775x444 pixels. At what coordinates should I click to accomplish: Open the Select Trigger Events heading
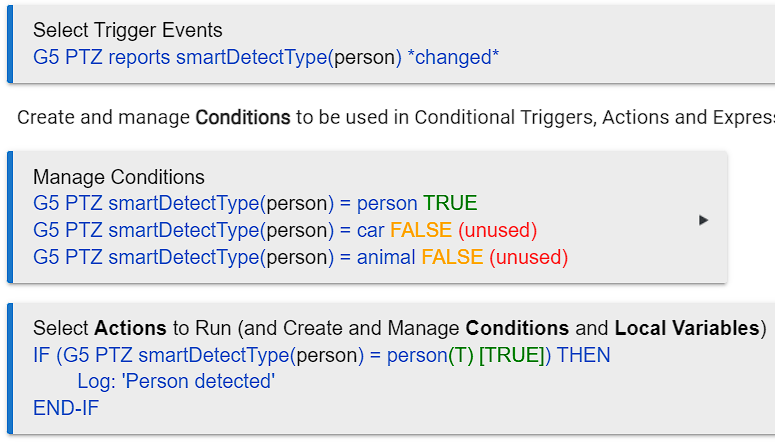click(128, 31)
